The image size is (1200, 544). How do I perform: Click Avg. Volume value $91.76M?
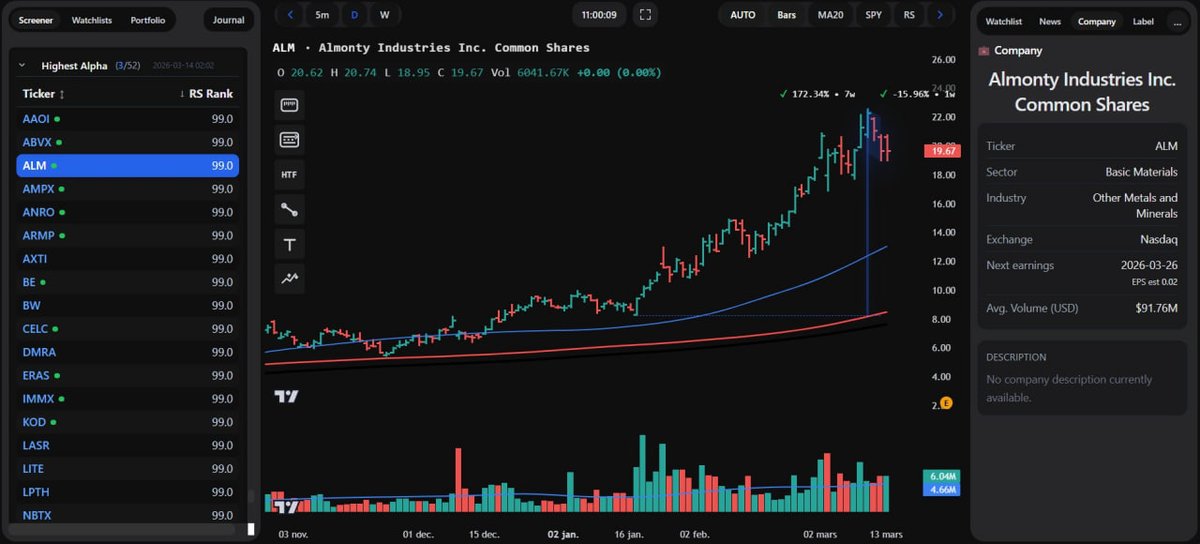(x=1158, y=308)
